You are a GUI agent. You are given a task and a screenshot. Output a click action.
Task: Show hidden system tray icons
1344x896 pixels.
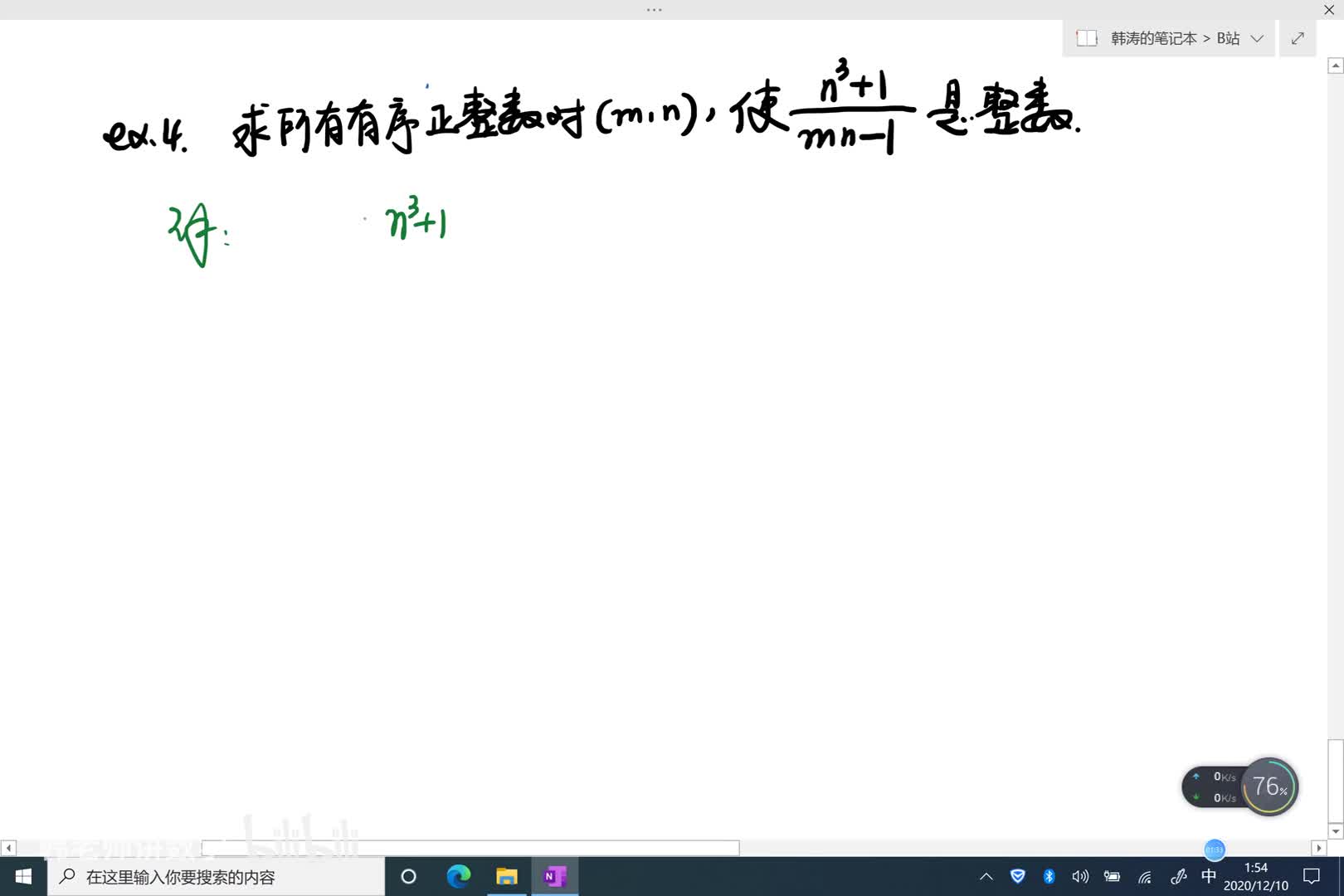(986, 876)
